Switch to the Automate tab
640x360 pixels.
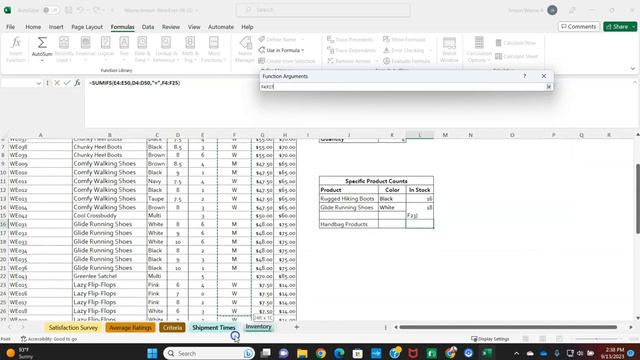click(x=221, y=27)
